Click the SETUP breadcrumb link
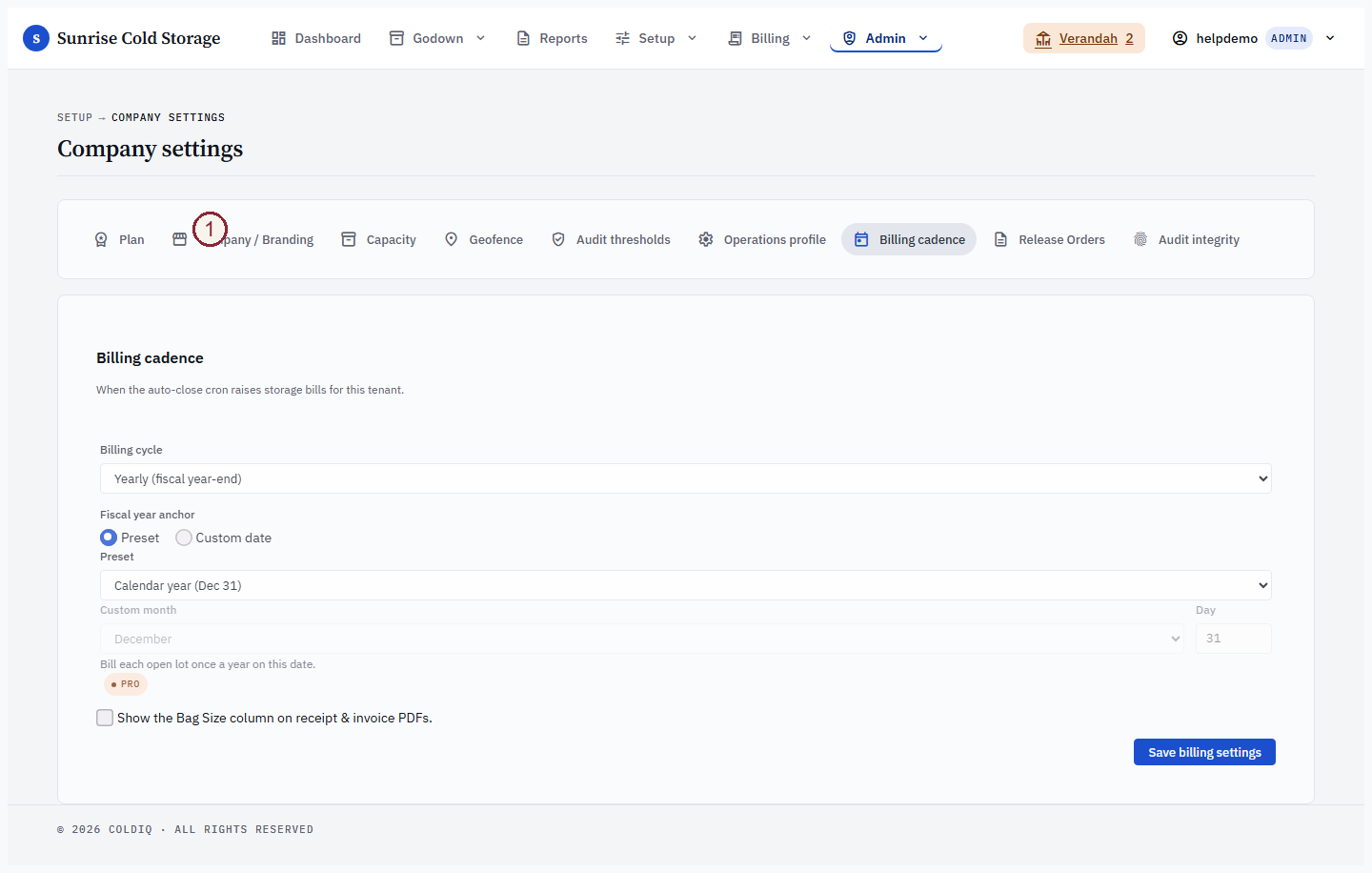Image resolution: width=1372 pixels, height=873 pixels. pyautogui.click(x=74, y=117)
